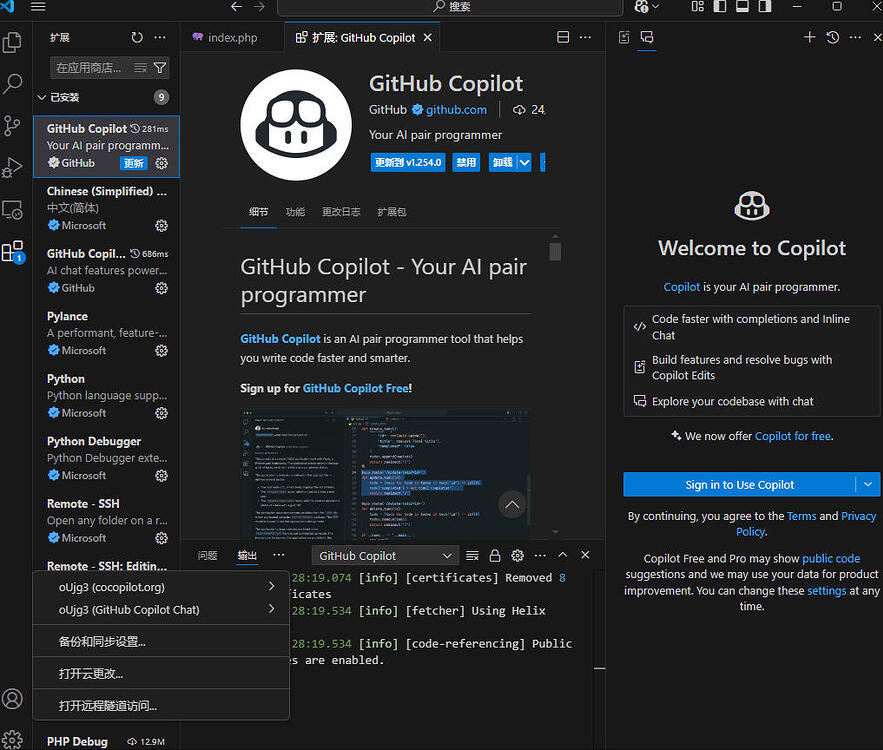Click the 更新 badge on GitHub Copilot

pyautogui.click(x=133, y=163)
